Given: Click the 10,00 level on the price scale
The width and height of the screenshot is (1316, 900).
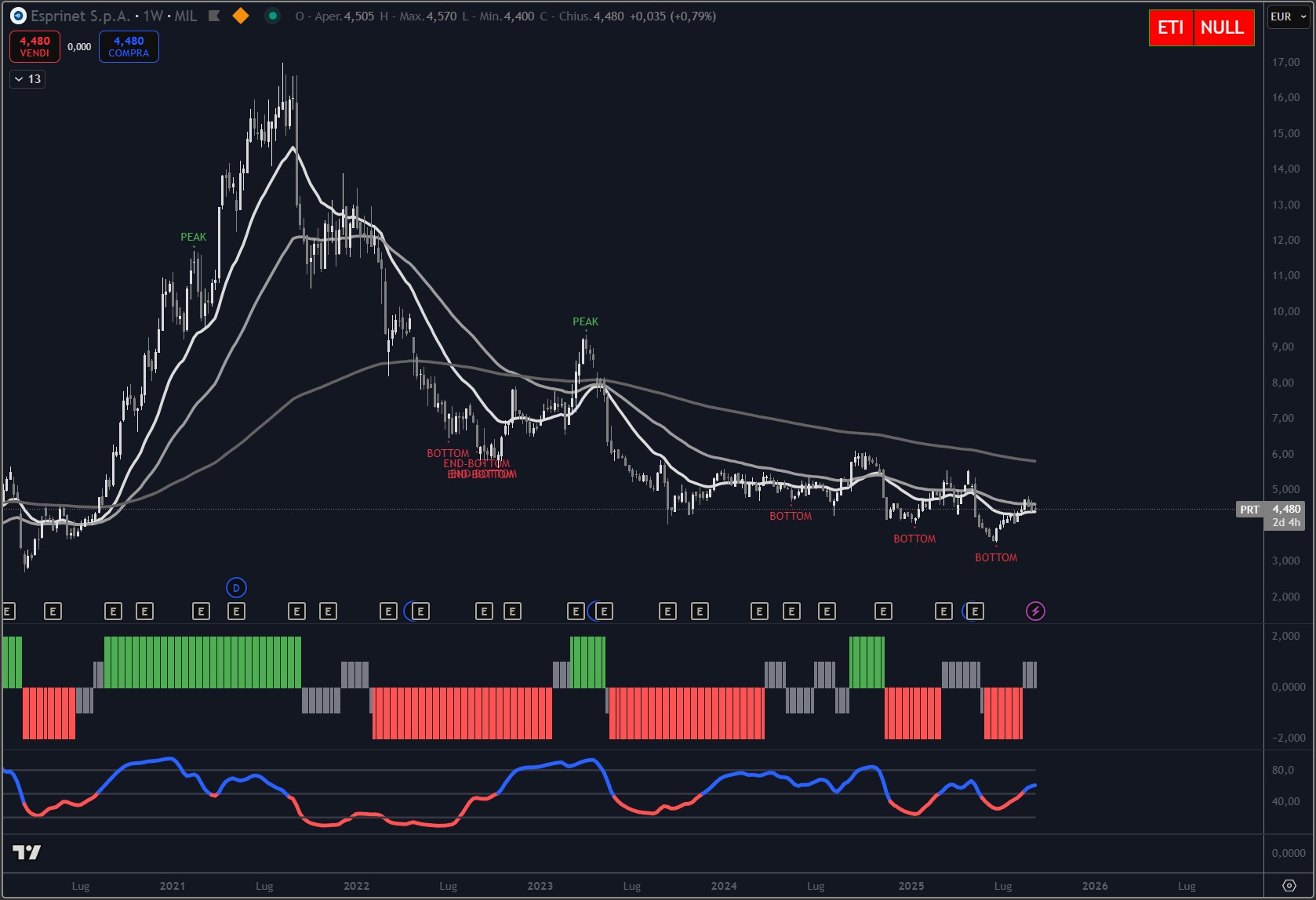Looking at the screenshot, I should [x=1285, y=311].
